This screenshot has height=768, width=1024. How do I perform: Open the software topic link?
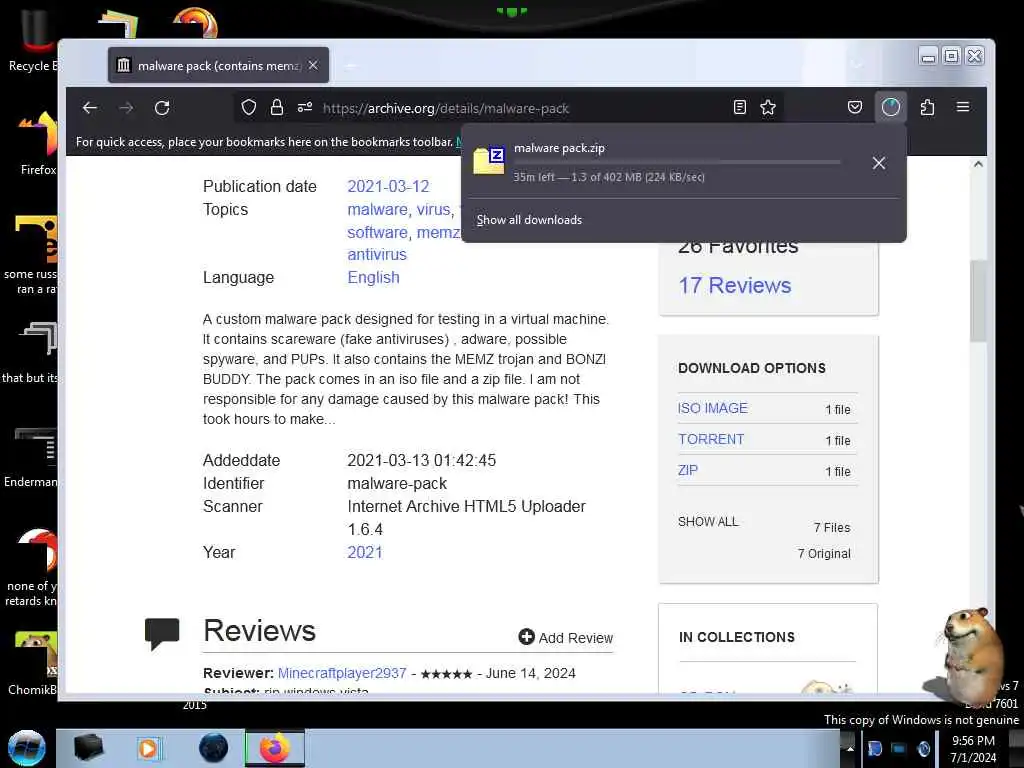click(x=377, y=232)
